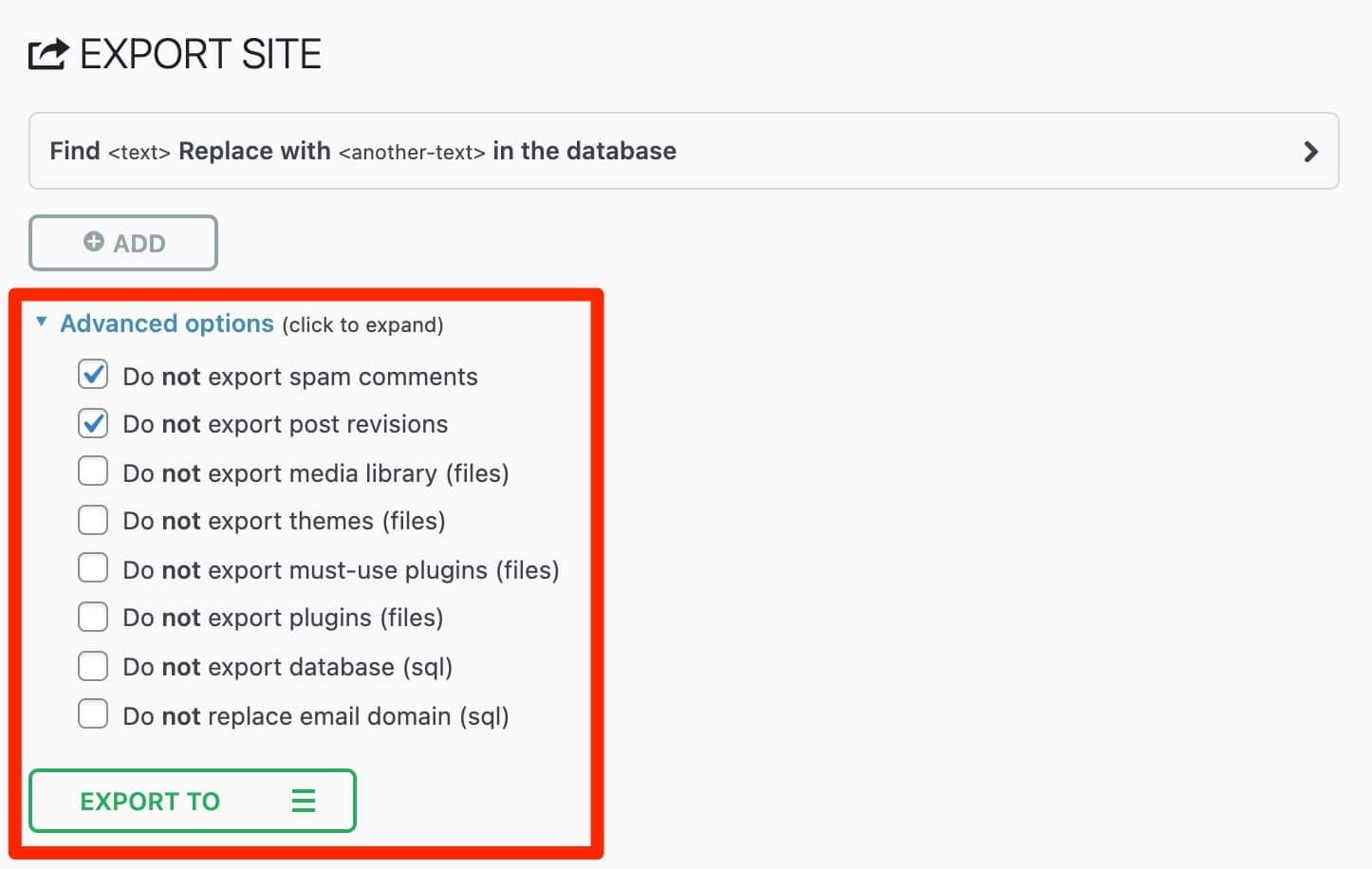This screenshot has width=1372, height=869.
Task: Uncheck Do not export post revisions
Action: click(93, 423)
